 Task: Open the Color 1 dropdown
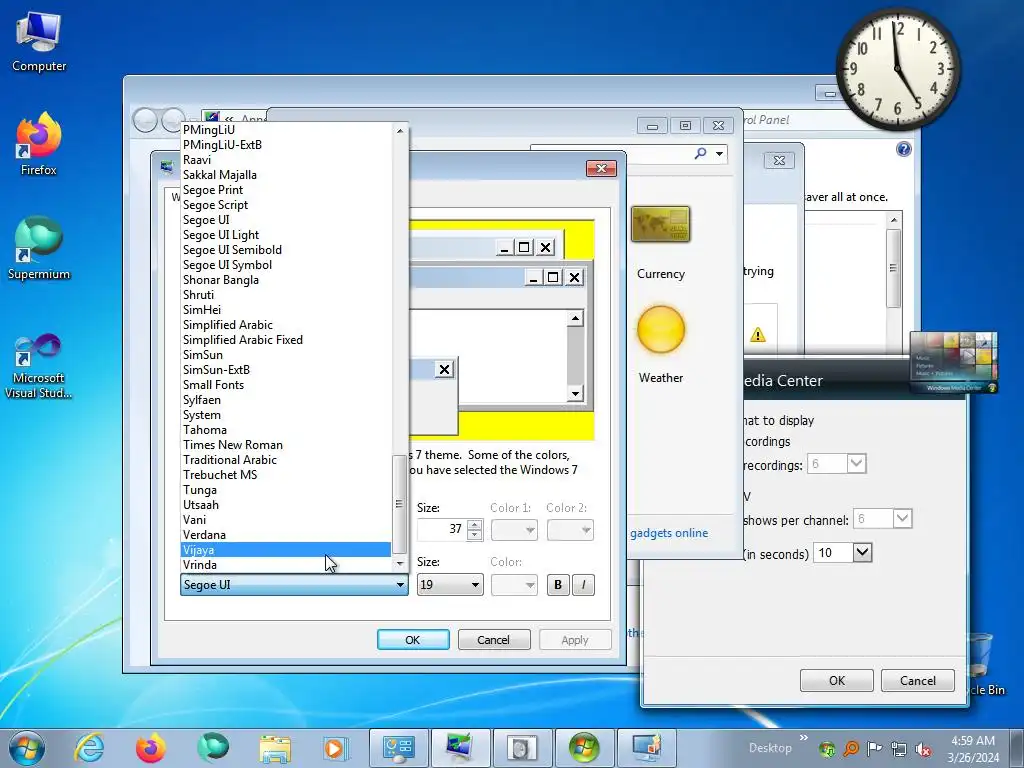(x=514, y=530)
